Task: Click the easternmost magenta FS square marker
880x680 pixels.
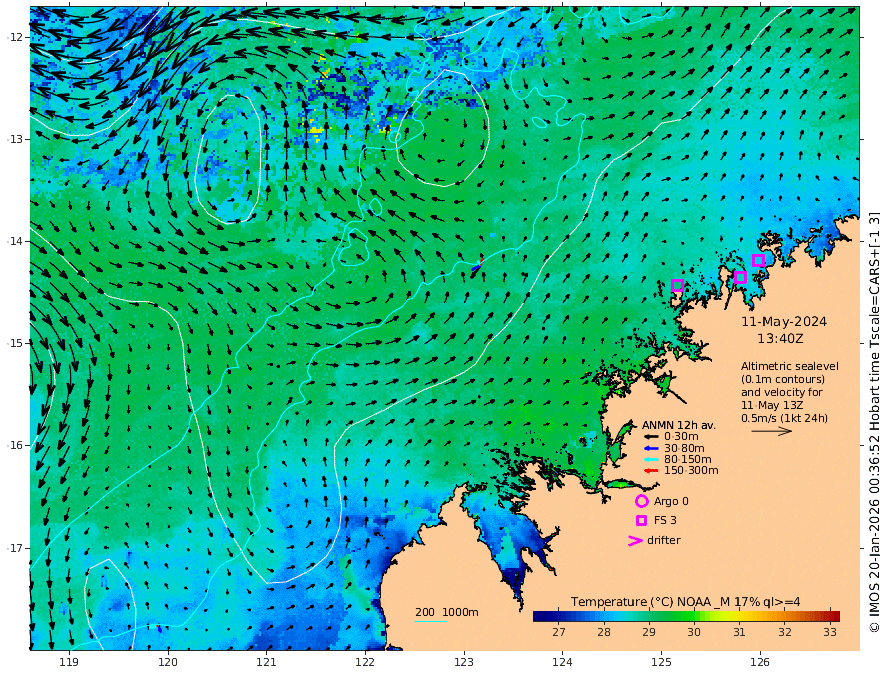Action: tap(758, 260)
